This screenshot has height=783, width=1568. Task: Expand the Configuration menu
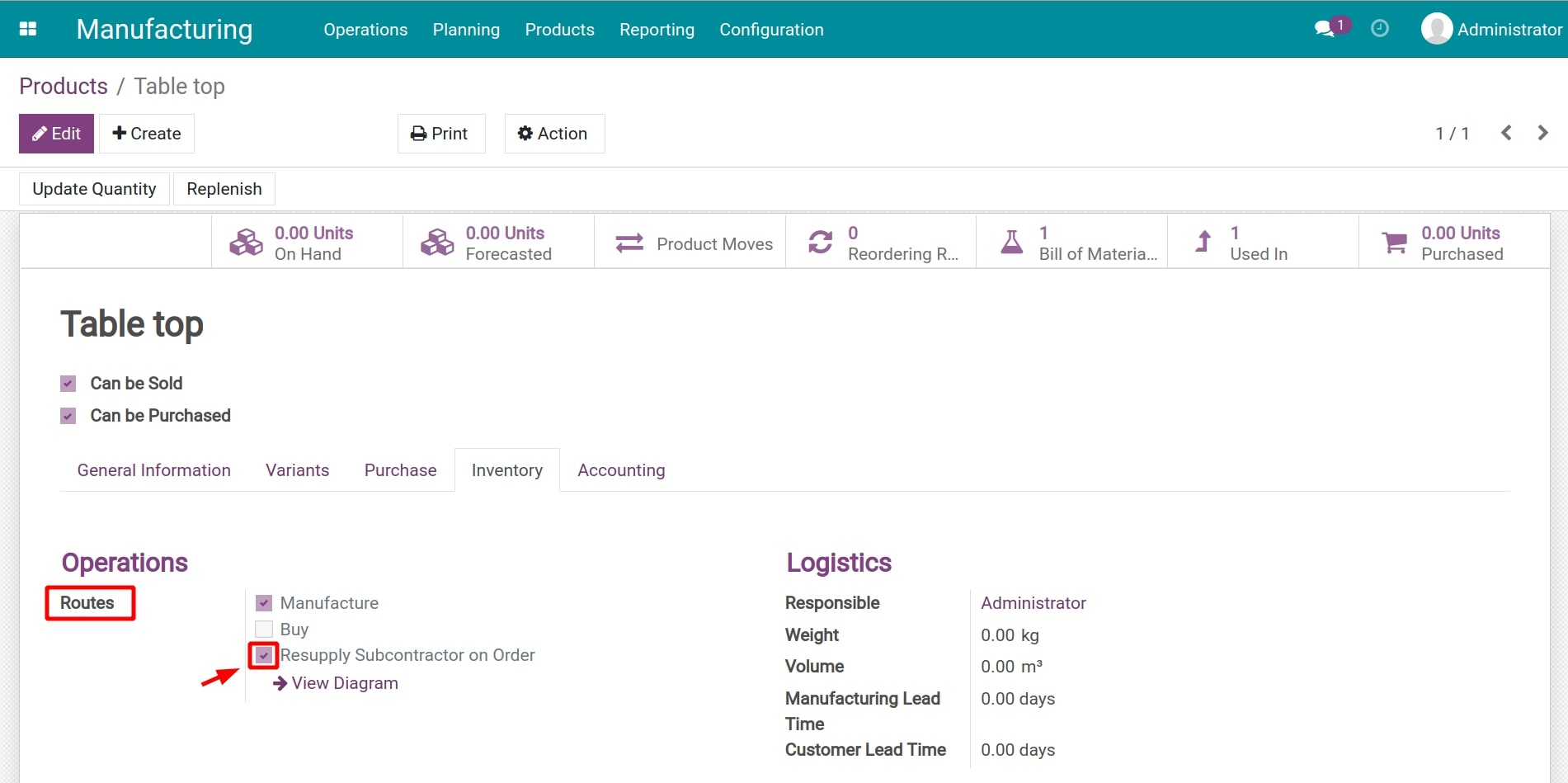pyautogui.click(x=770, y=30)
